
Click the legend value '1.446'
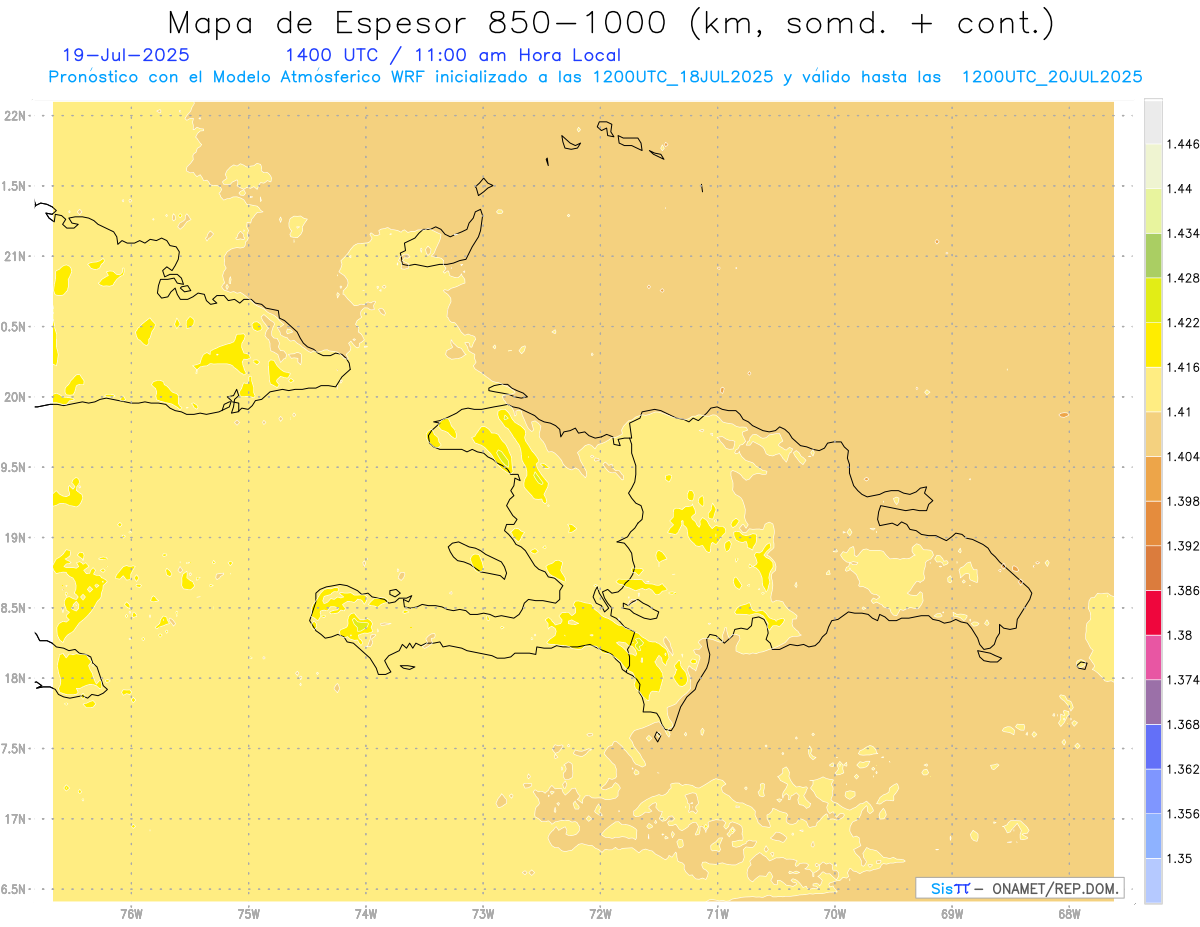(x=1183, y=144)
